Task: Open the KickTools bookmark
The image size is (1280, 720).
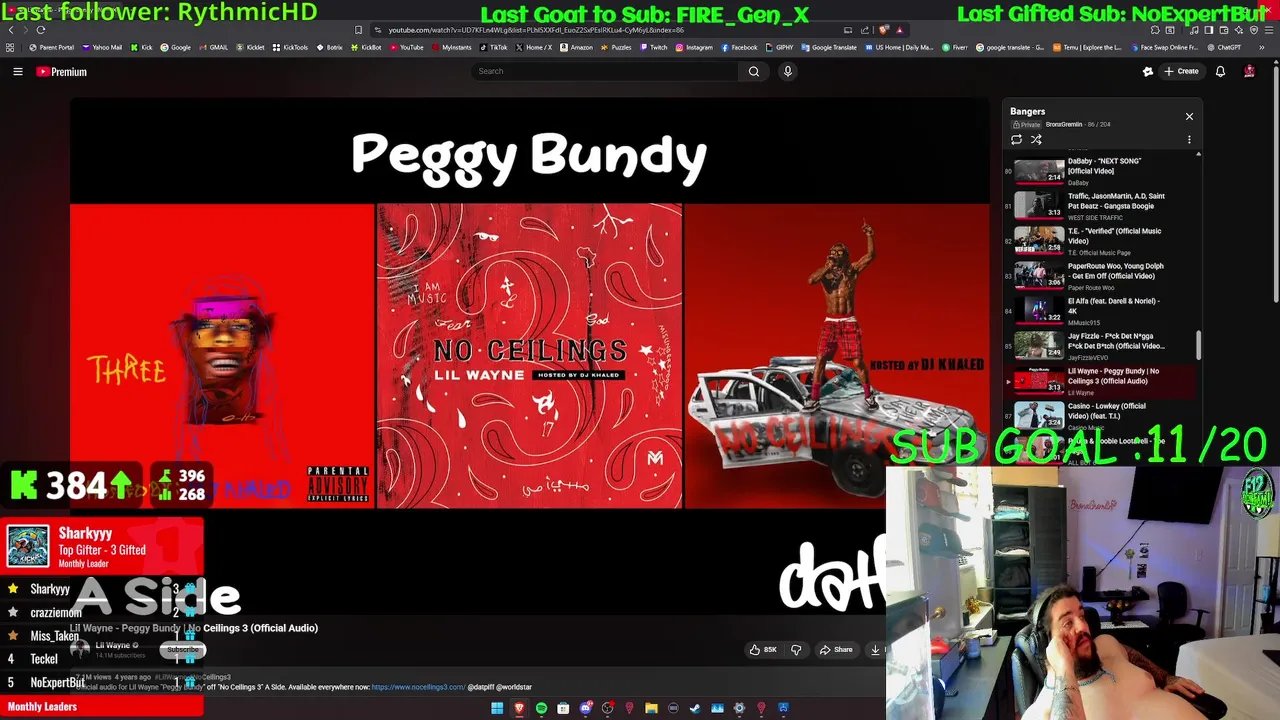Action: tap(290, 47)
